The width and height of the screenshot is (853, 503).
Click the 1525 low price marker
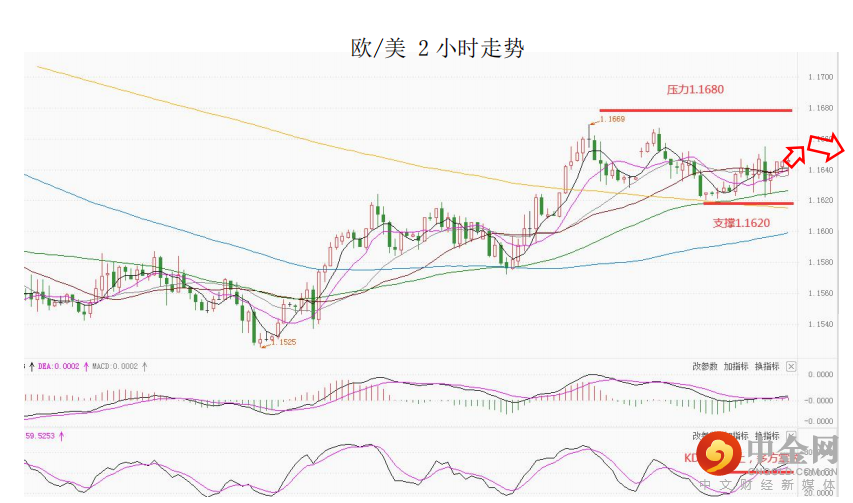coord(286,342)
